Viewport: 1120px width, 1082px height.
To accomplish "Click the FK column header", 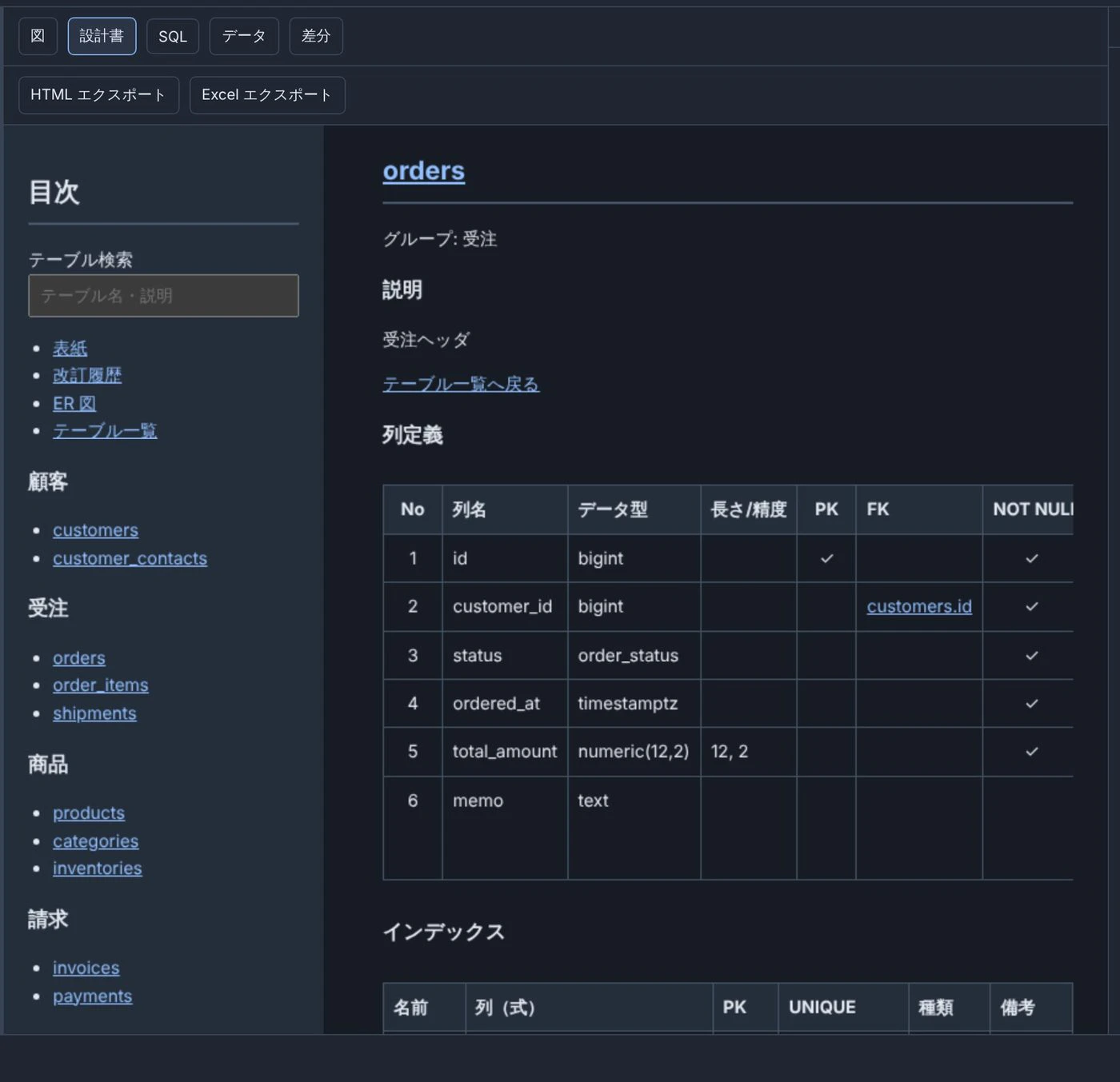I will click(x=919, y=510).
